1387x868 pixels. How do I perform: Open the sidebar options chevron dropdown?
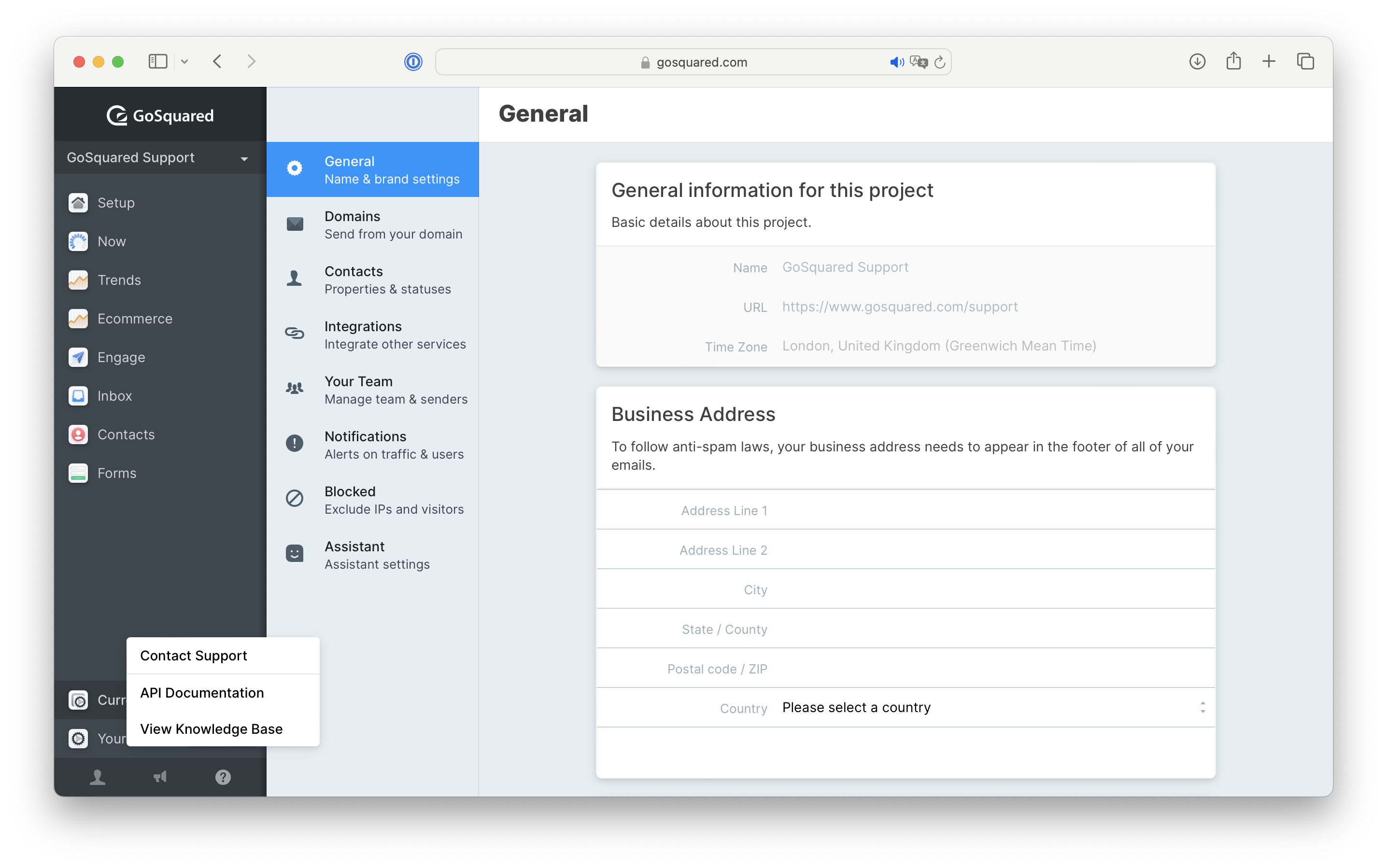pos(184,61)
